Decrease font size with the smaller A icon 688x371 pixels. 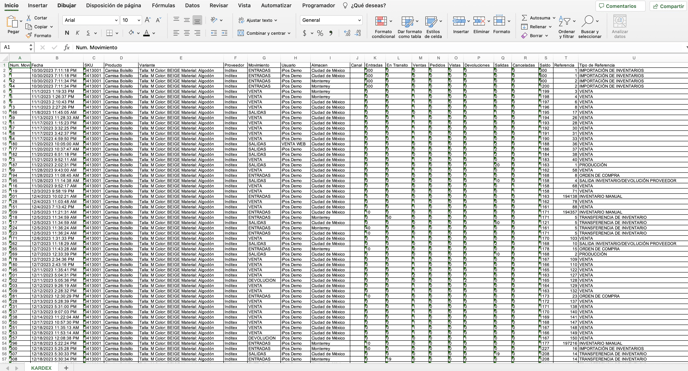pyautogui.click(x=158, y=20)
